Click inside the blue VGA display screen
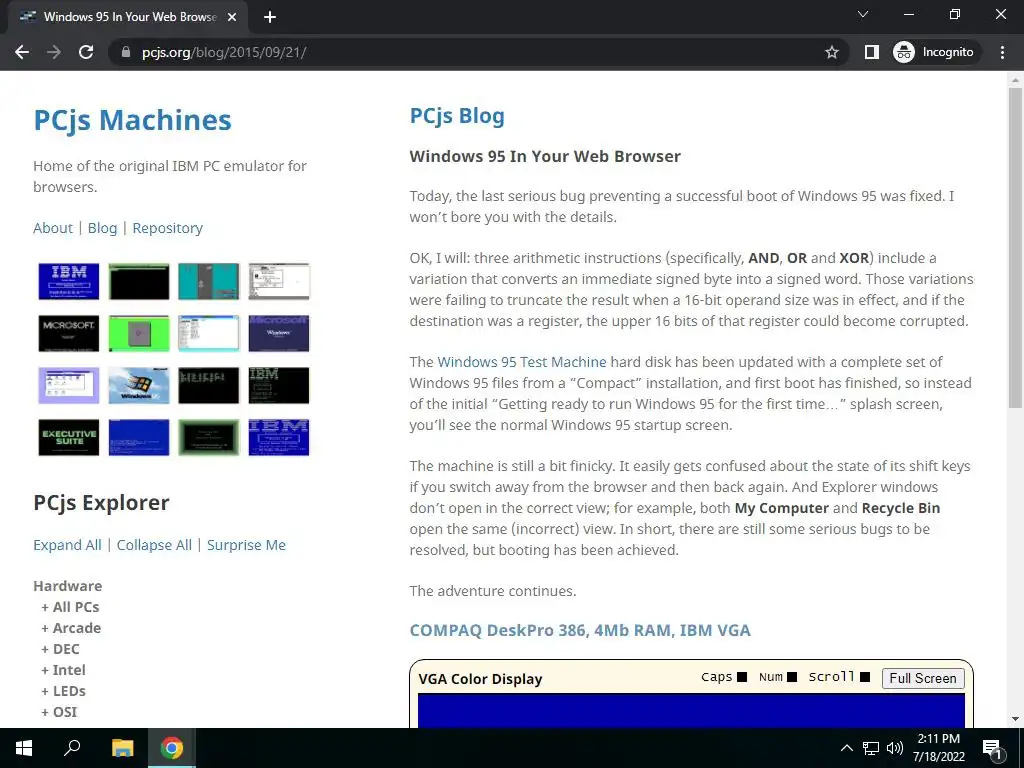 (x=691, y=711)
